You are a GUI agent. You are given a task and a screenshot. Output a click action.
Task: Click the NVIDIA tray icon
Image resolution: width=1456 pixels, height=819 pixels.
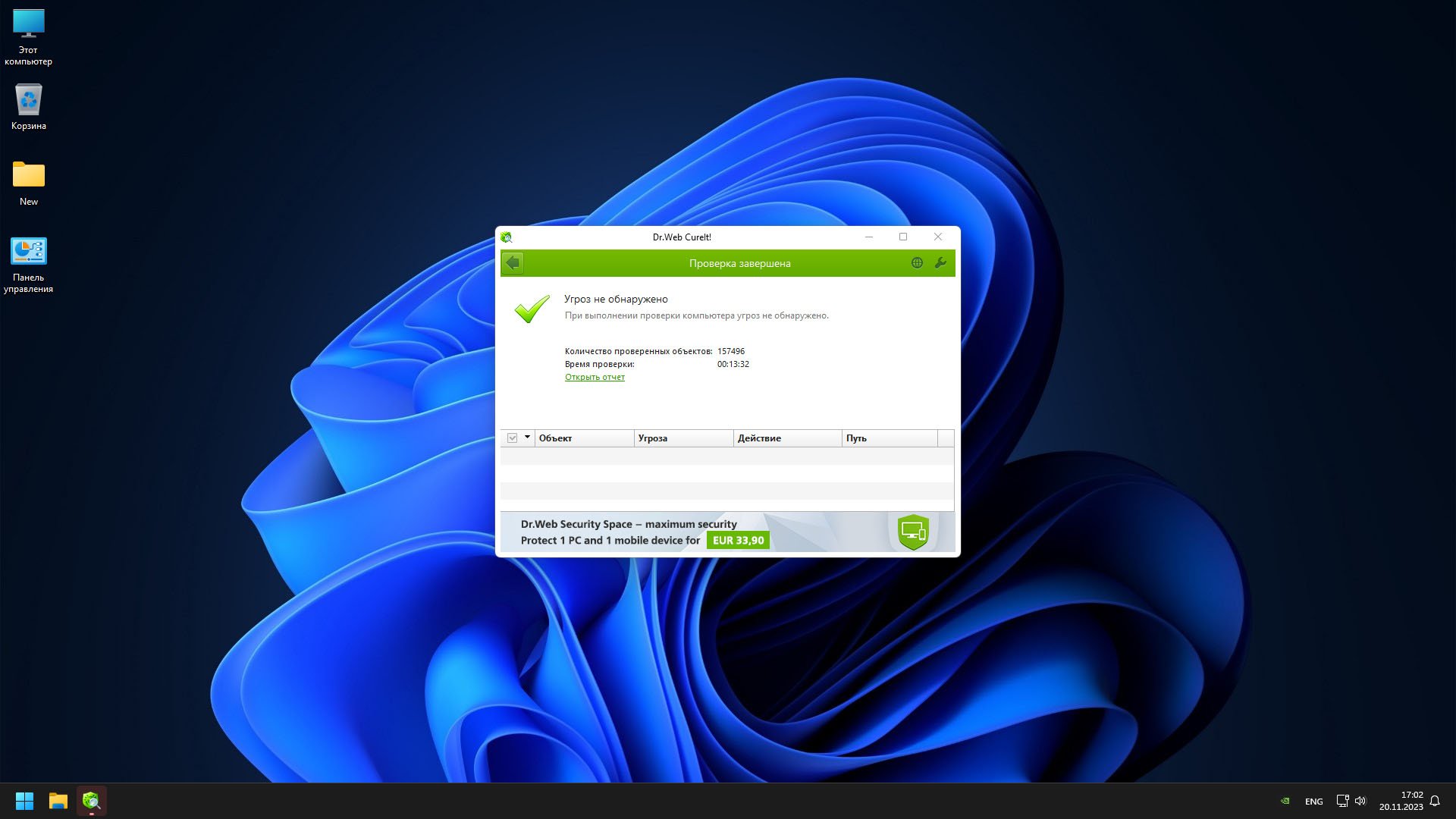[1285, 801]
